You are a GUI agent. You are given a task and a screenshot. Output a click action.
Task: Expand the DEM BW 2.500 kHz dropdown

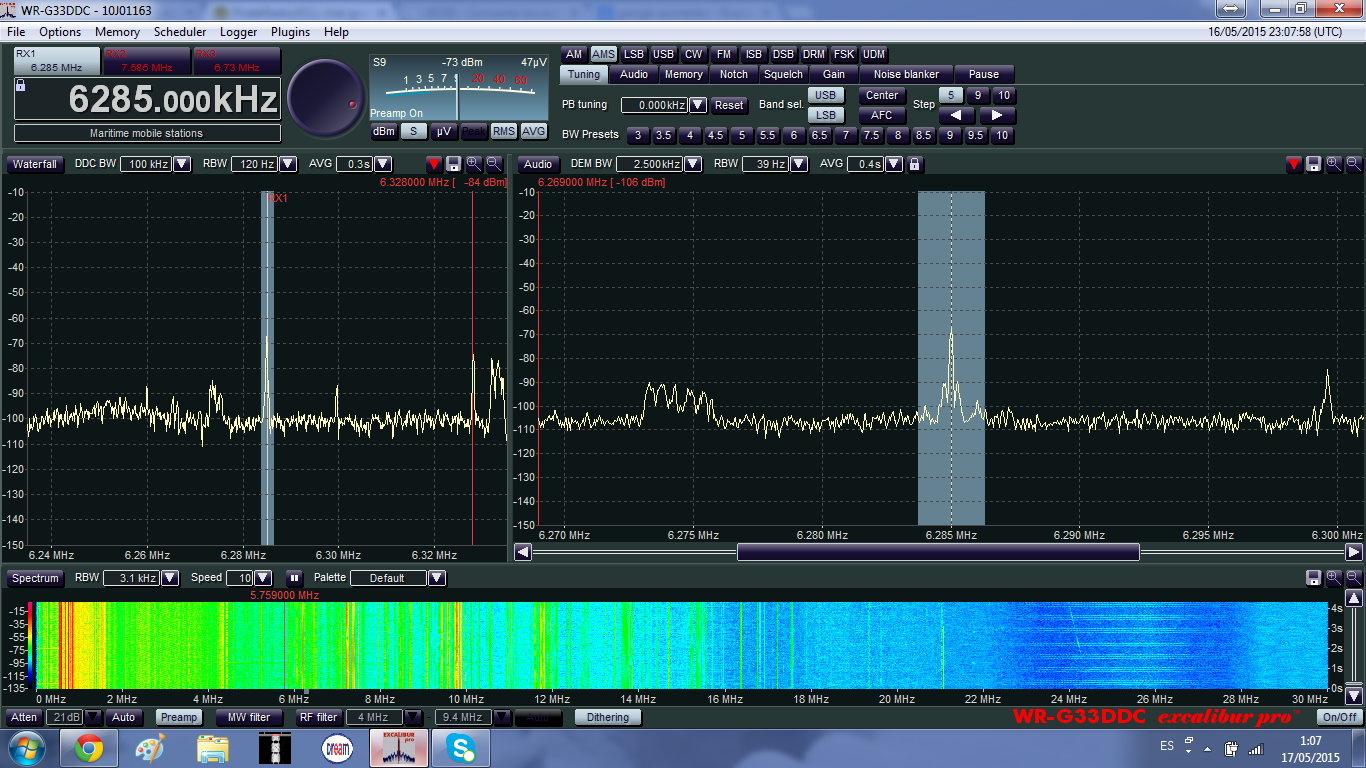tap(692, 164)
